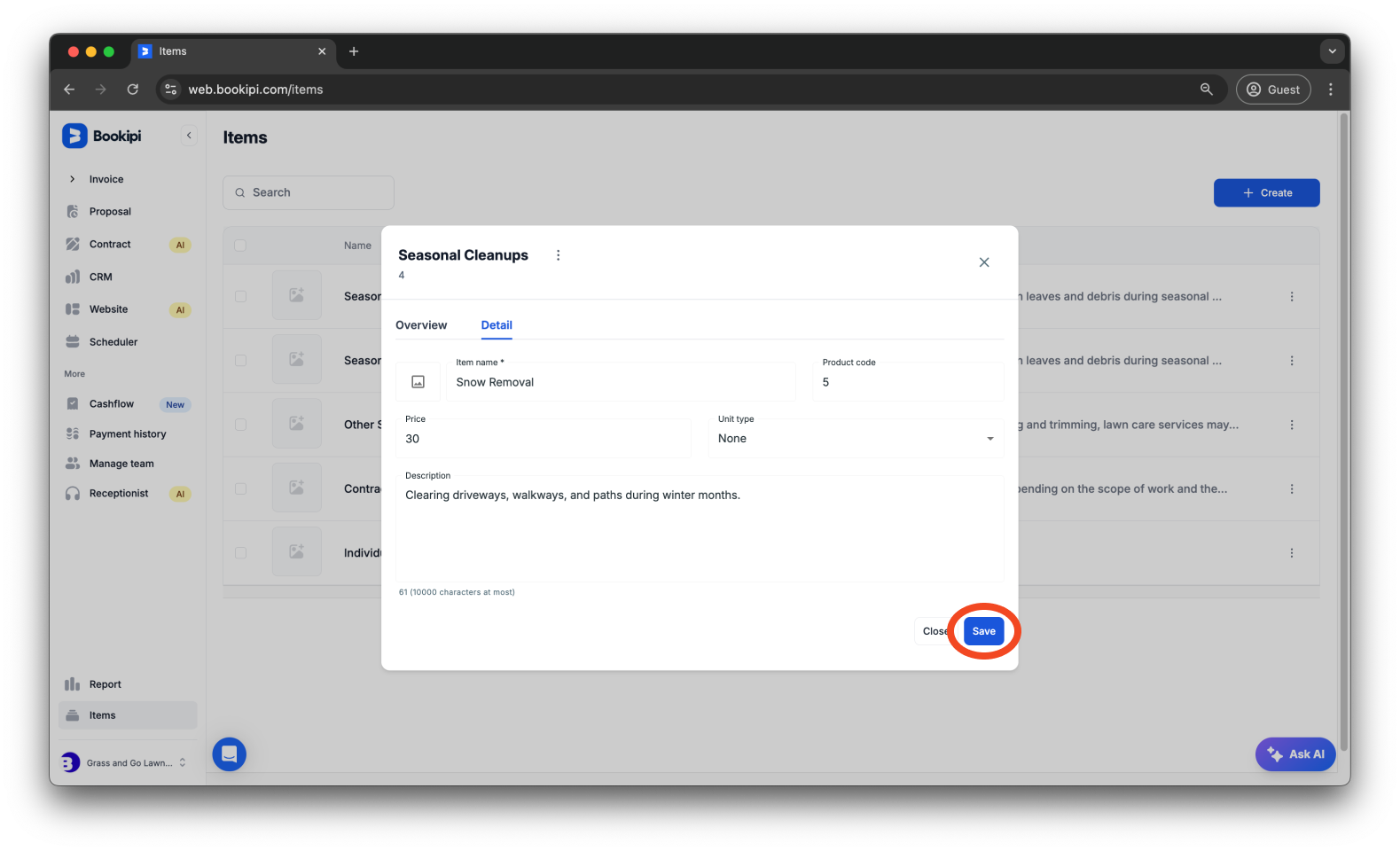1400x851 pixels.
Task: Open row menu for Other Services row
Action: click(1292, 425)
